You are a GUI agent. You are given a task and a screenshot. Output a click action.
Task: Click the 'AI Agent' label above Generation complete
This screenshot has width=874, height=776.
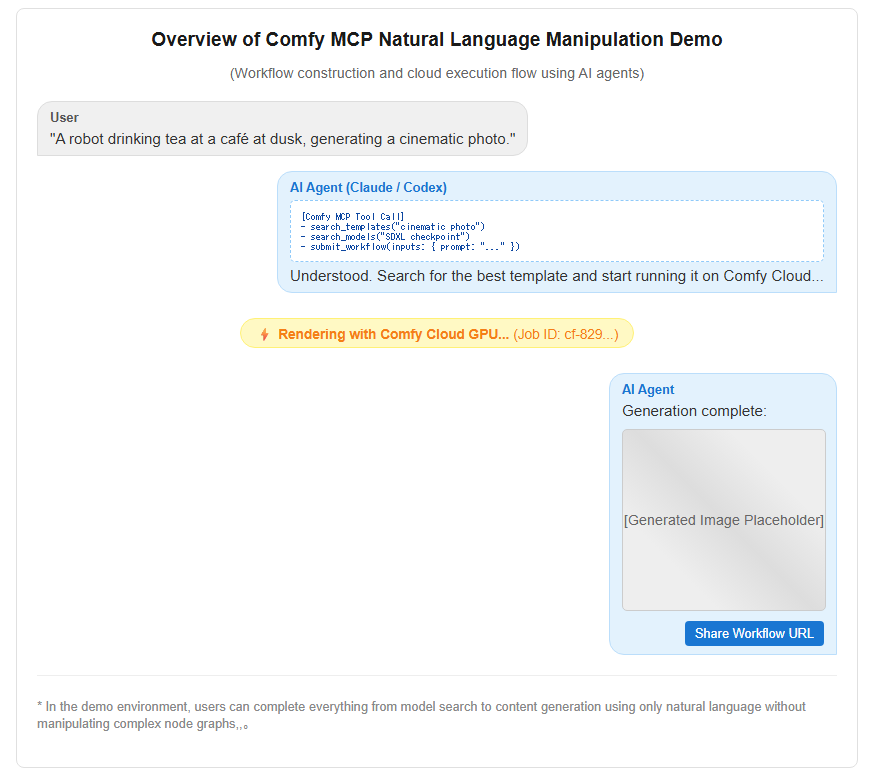(x=648, y=389)
